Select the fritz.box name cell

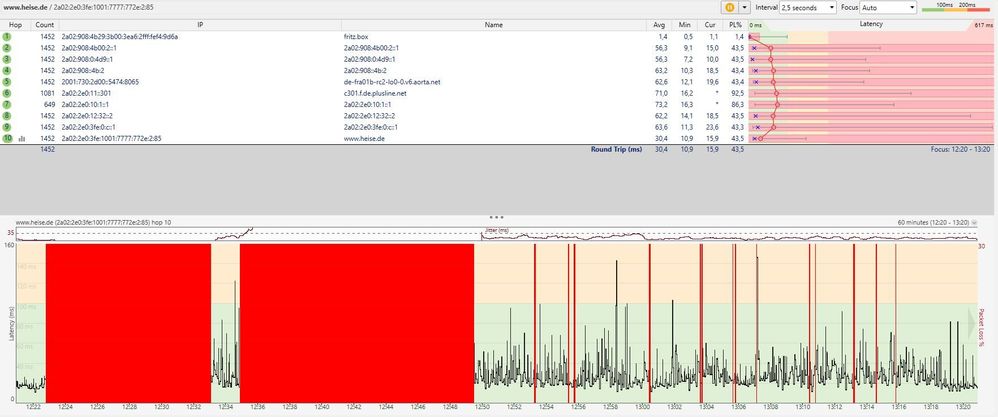pyautogui.click(x=355, y=37)
